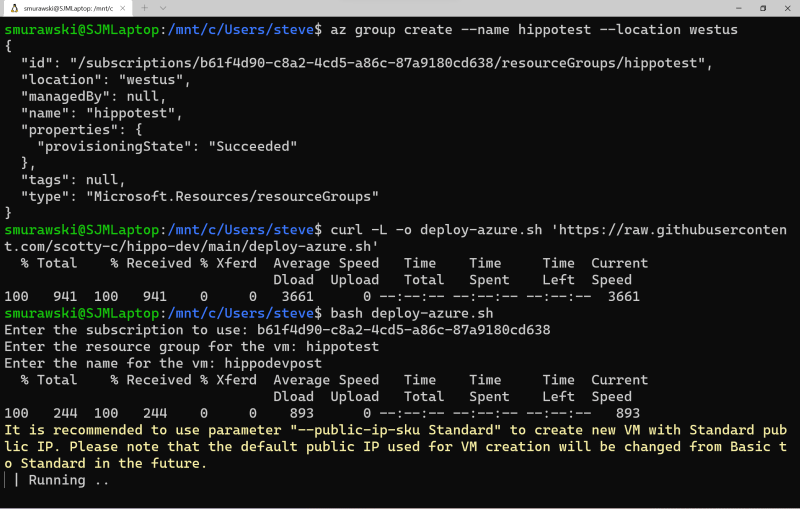Click the "name": "hippotest" line
Screen dimensions: 800x509
[101, 113]
